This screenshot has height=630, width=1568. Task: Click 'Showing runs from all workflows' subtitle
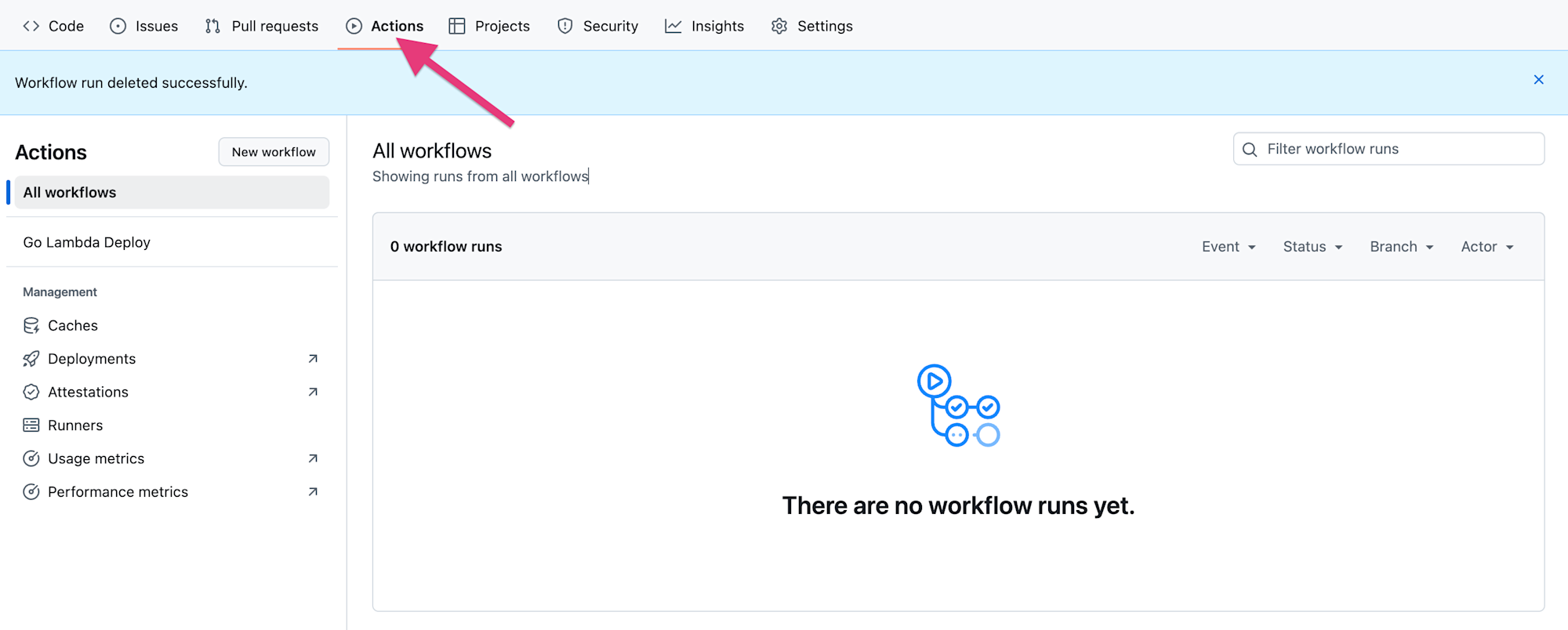pyautogui.click(x=480, y=176)
